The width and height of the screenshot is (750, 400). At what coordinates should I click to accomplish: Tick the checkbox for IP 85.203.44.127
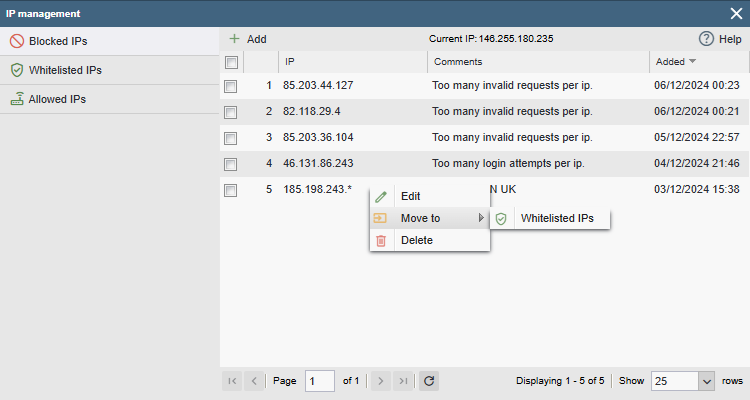coord(231,86)
